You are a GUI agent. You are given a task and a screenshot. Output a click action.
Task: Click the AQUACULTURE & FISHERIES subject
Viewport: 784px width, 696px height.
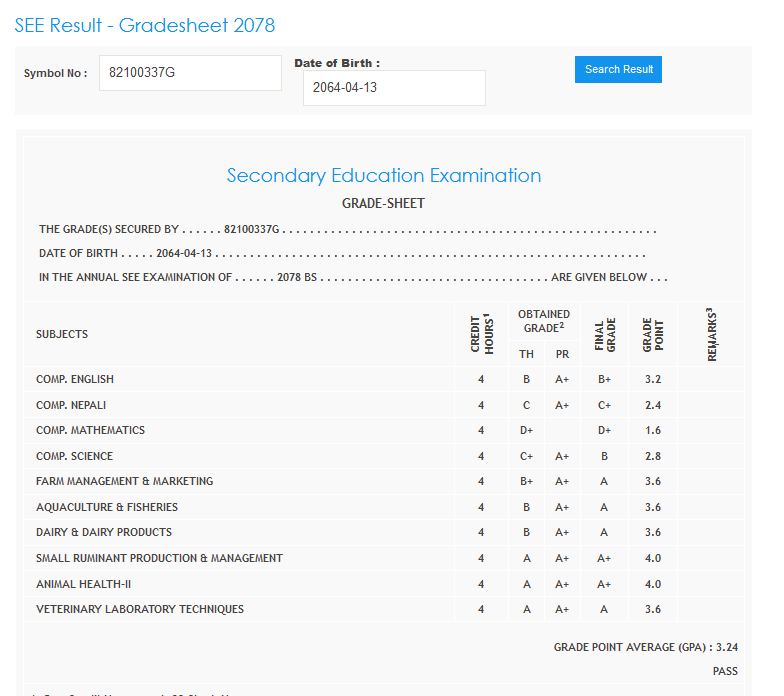(x=107, y=507)
